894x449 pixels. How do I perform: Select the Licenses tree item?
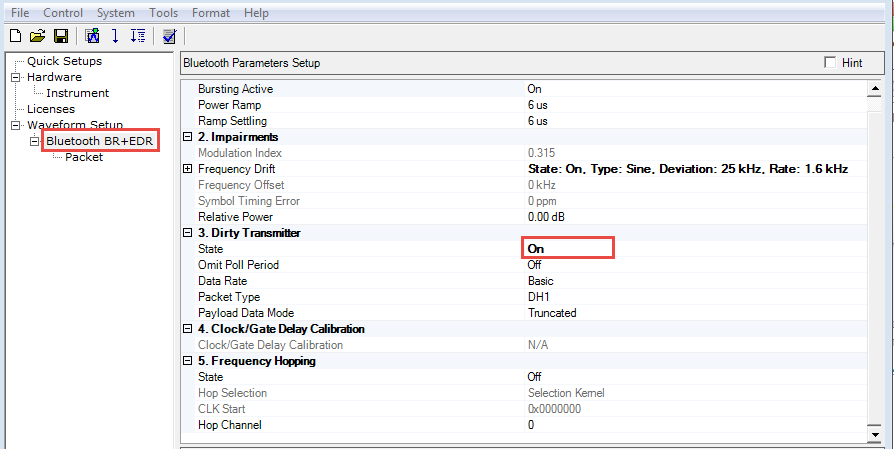(51, 109)
